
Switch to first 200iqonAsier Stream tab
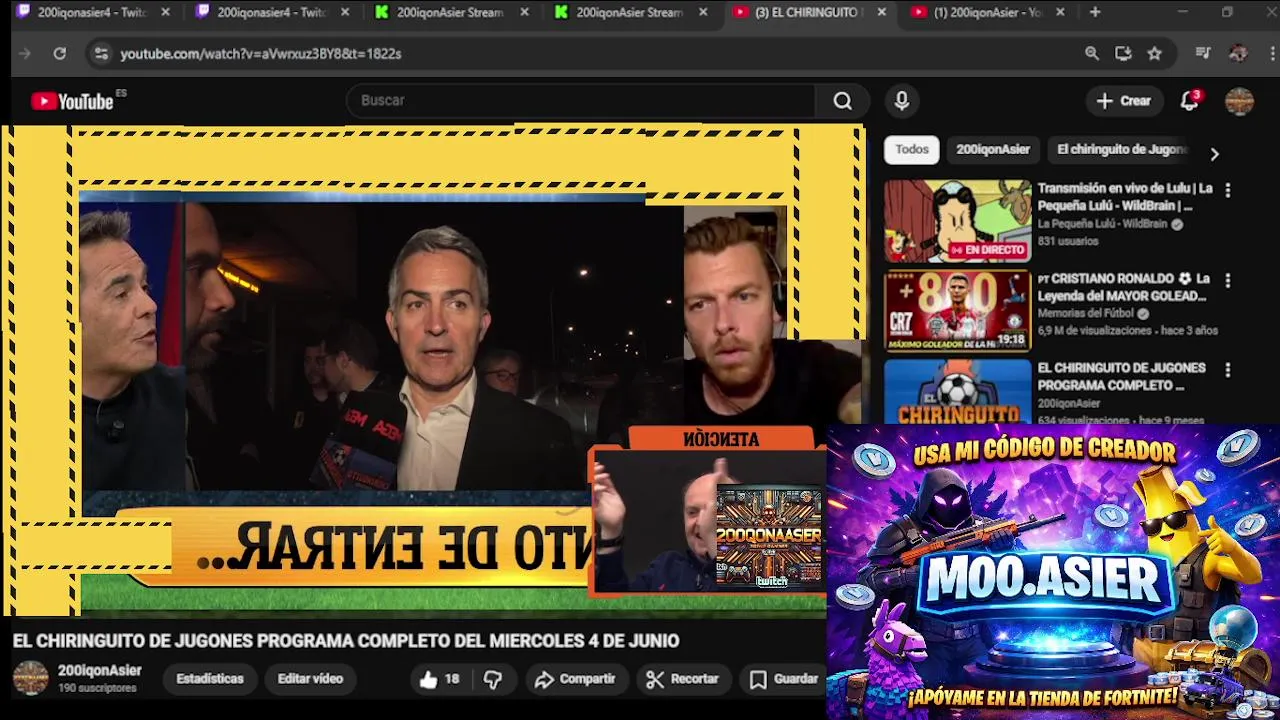451,12
